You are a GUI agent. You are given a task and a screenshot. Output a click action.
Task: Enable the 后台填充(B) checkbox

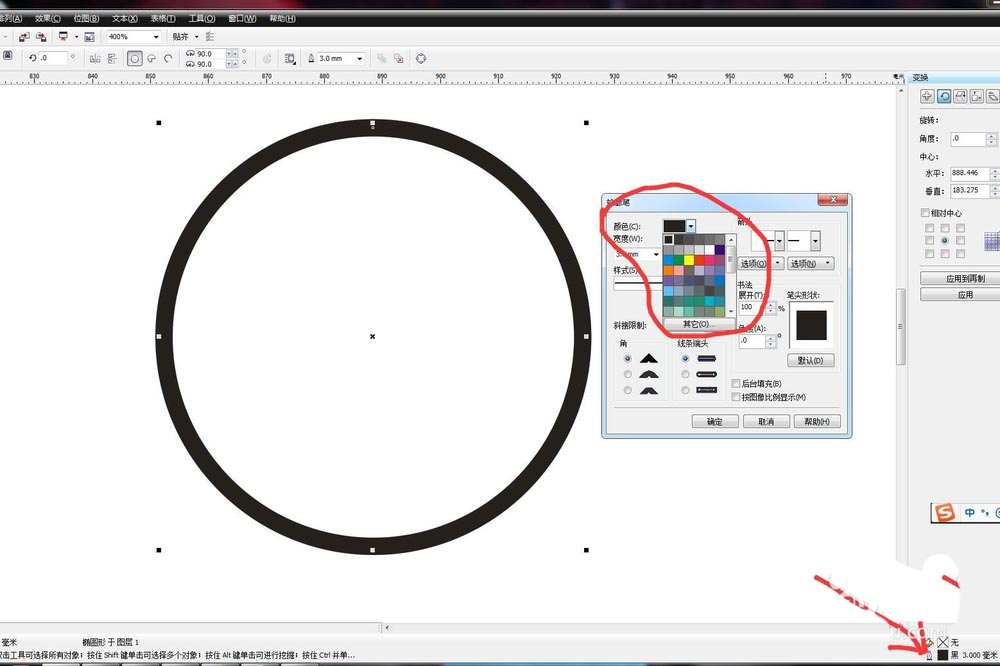click(735, 383)
